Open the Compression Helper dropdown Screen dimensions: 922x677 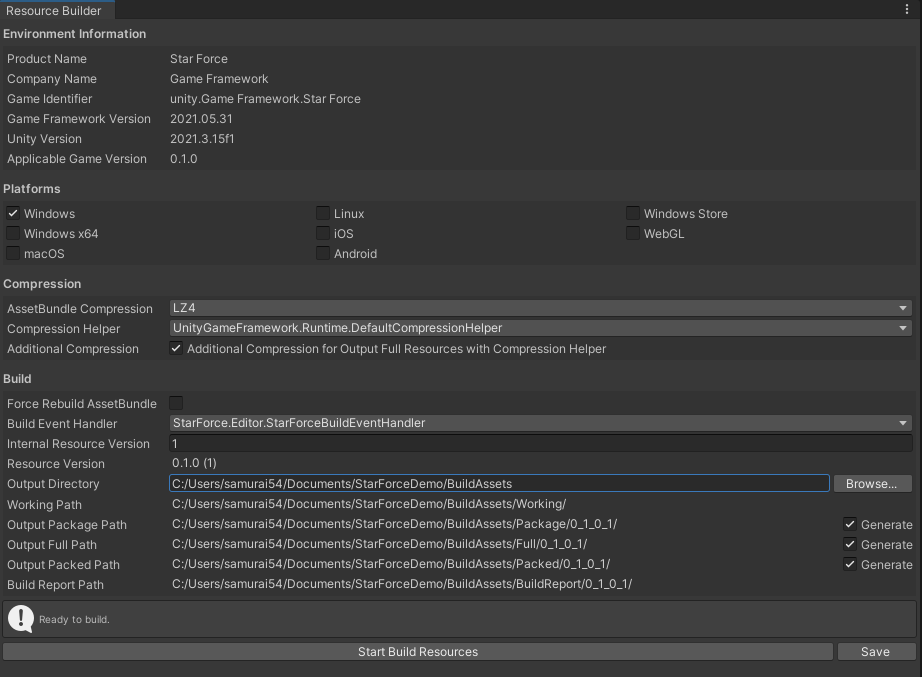(x=540, y=328)
